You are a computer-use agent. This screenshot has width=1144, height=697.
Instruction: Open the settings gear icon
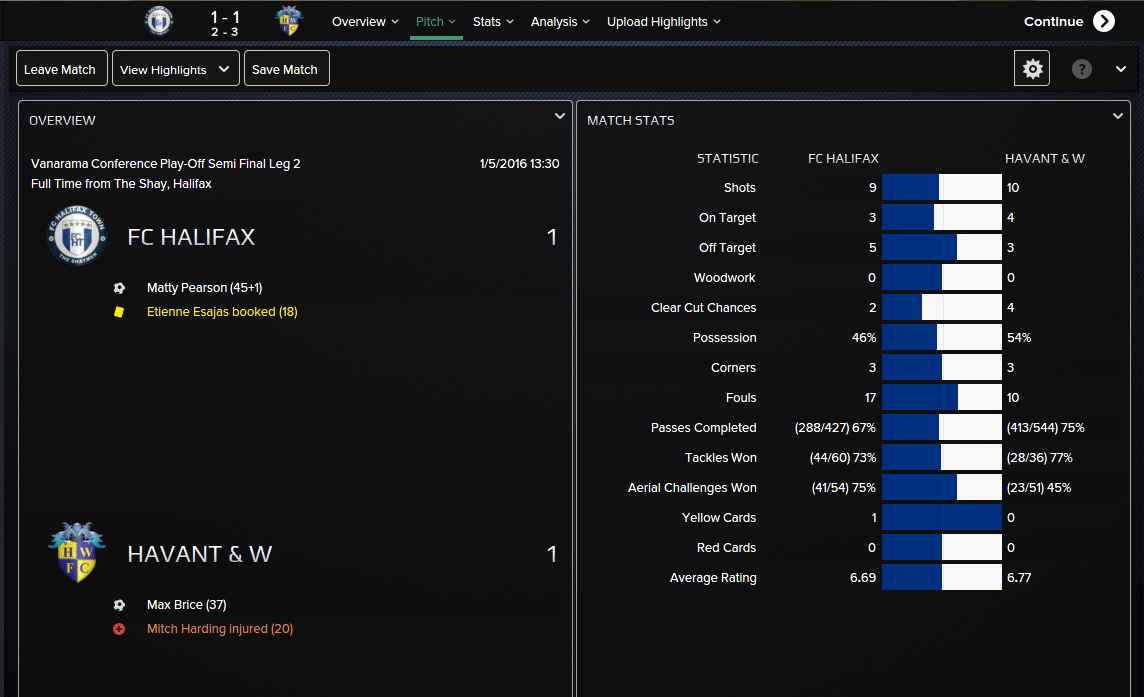pyautogui.click(x=1032, y=69)
